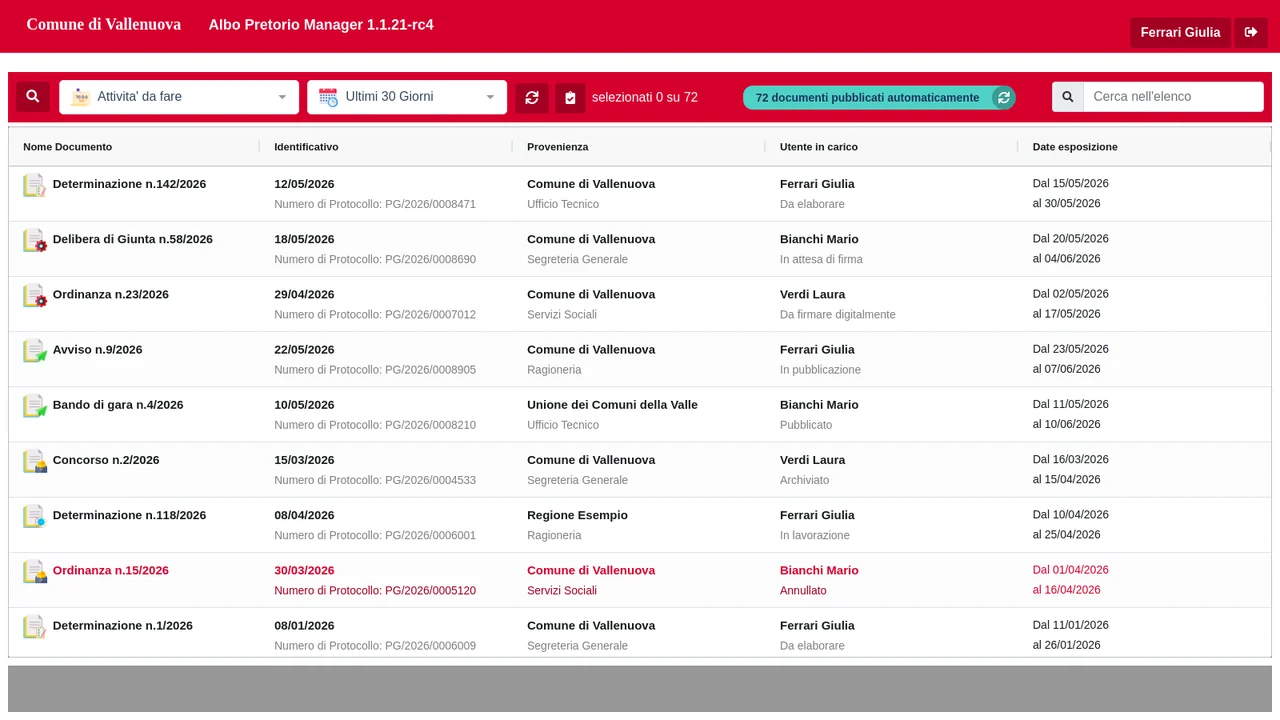The width and height of the screenshot is (1280, 720).
Task: Click the select-all clipboard check icon
Action: 570,97
